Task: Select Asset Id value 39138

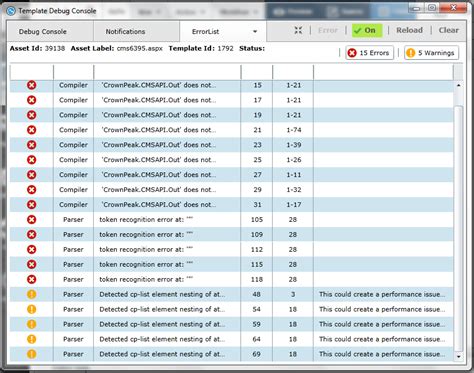Action: 55,48
